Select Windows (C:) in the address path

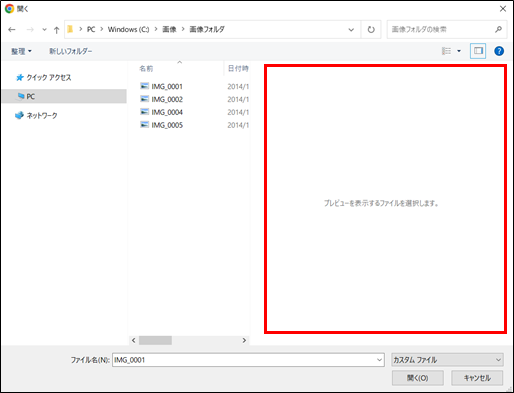click(128, 29)
